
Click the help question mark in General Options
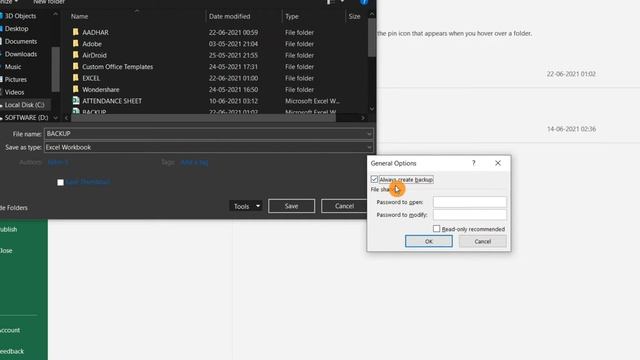[x=473, y=163]
